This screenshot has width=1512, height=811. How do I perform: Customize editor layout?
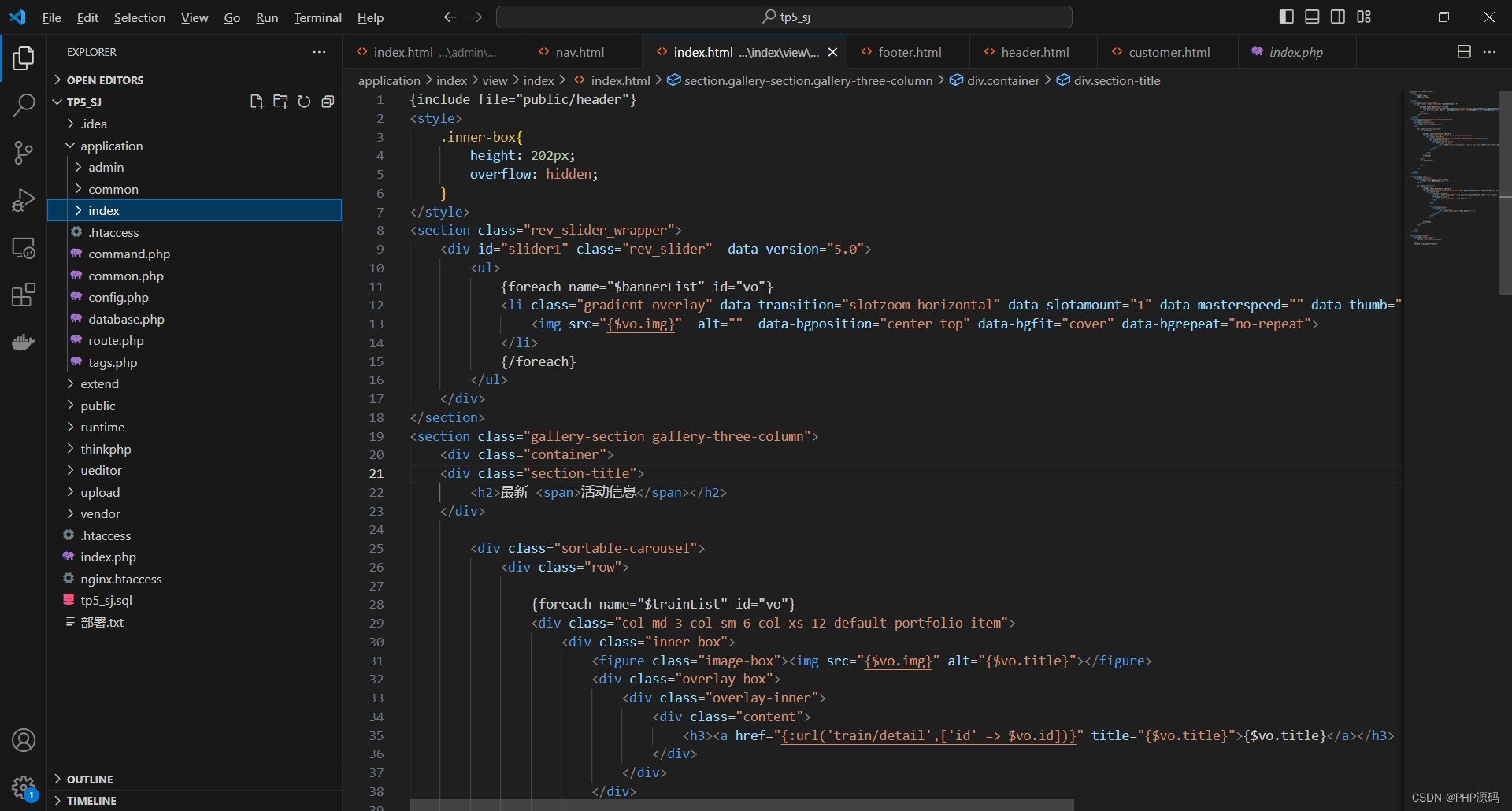[x=1364, y=17]
